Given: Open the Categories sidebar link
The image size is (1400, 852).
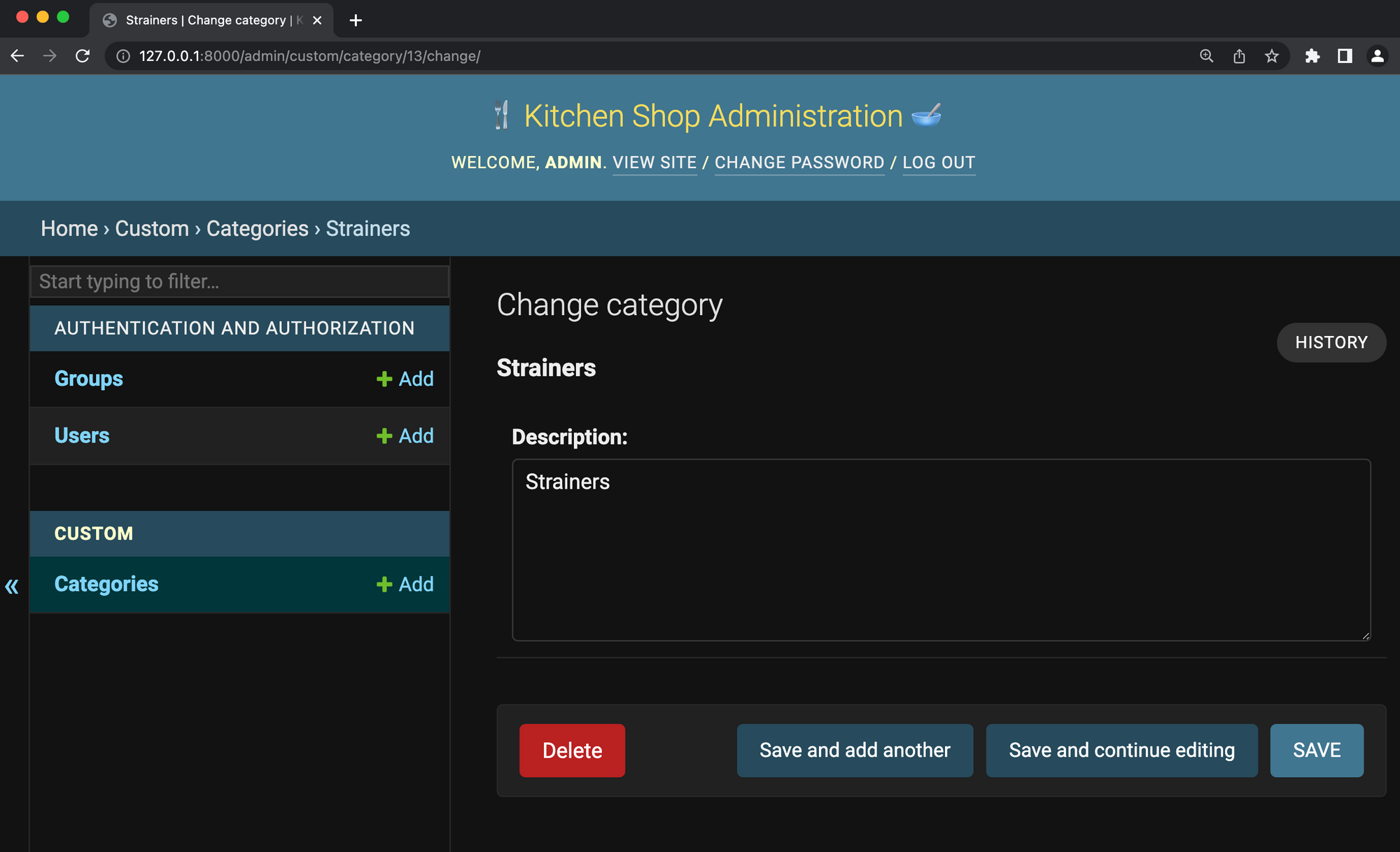Looking at the screenshot, I should pyautogui.click(x=106, y=584).
